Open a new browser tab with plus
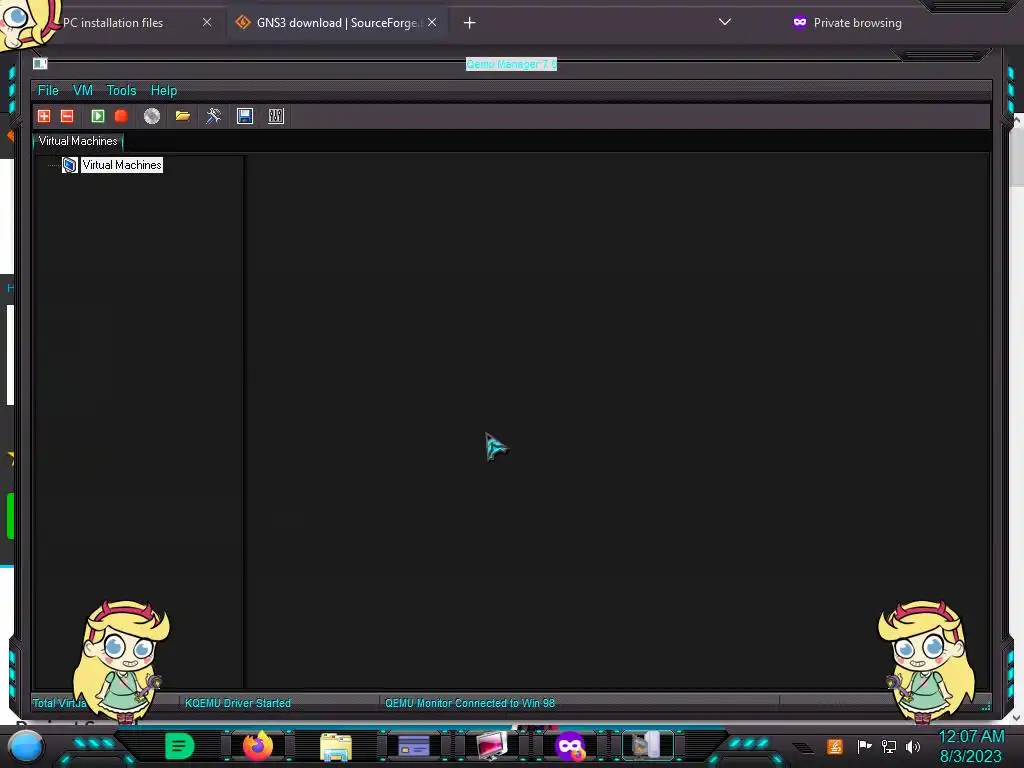This screenshot has height=768, width=1024. point(470,23)
